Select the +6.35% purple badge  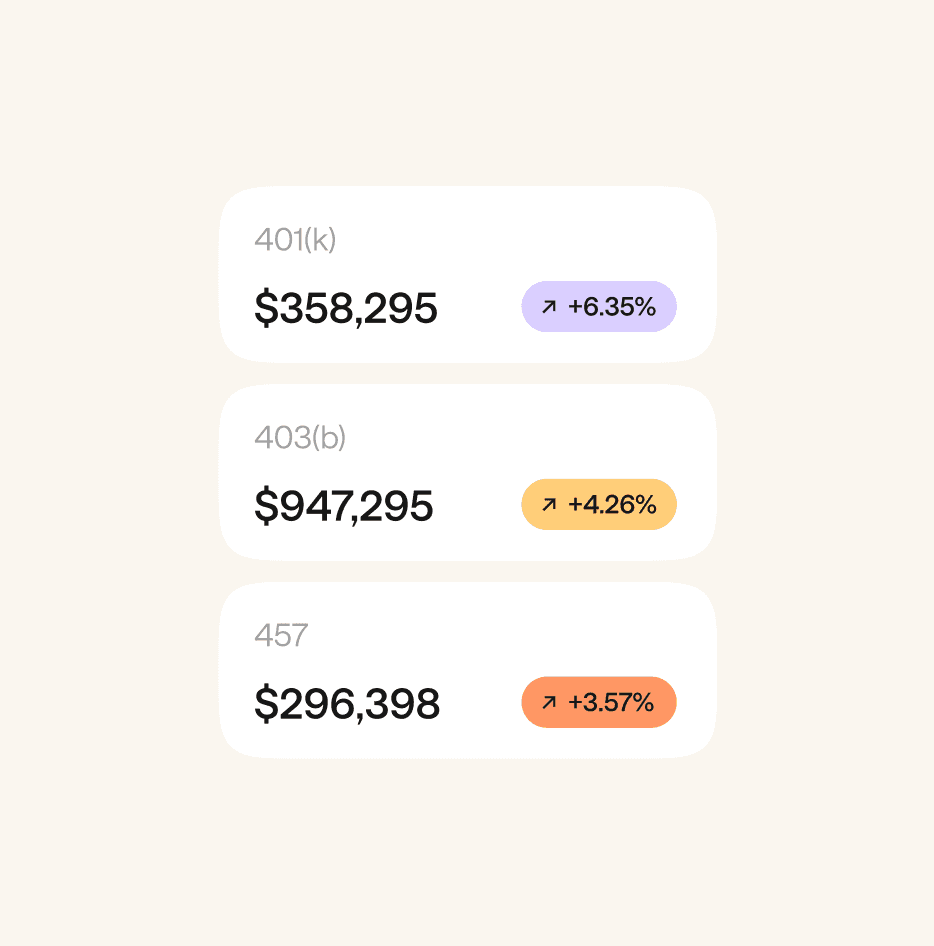[x=599, y=306]
